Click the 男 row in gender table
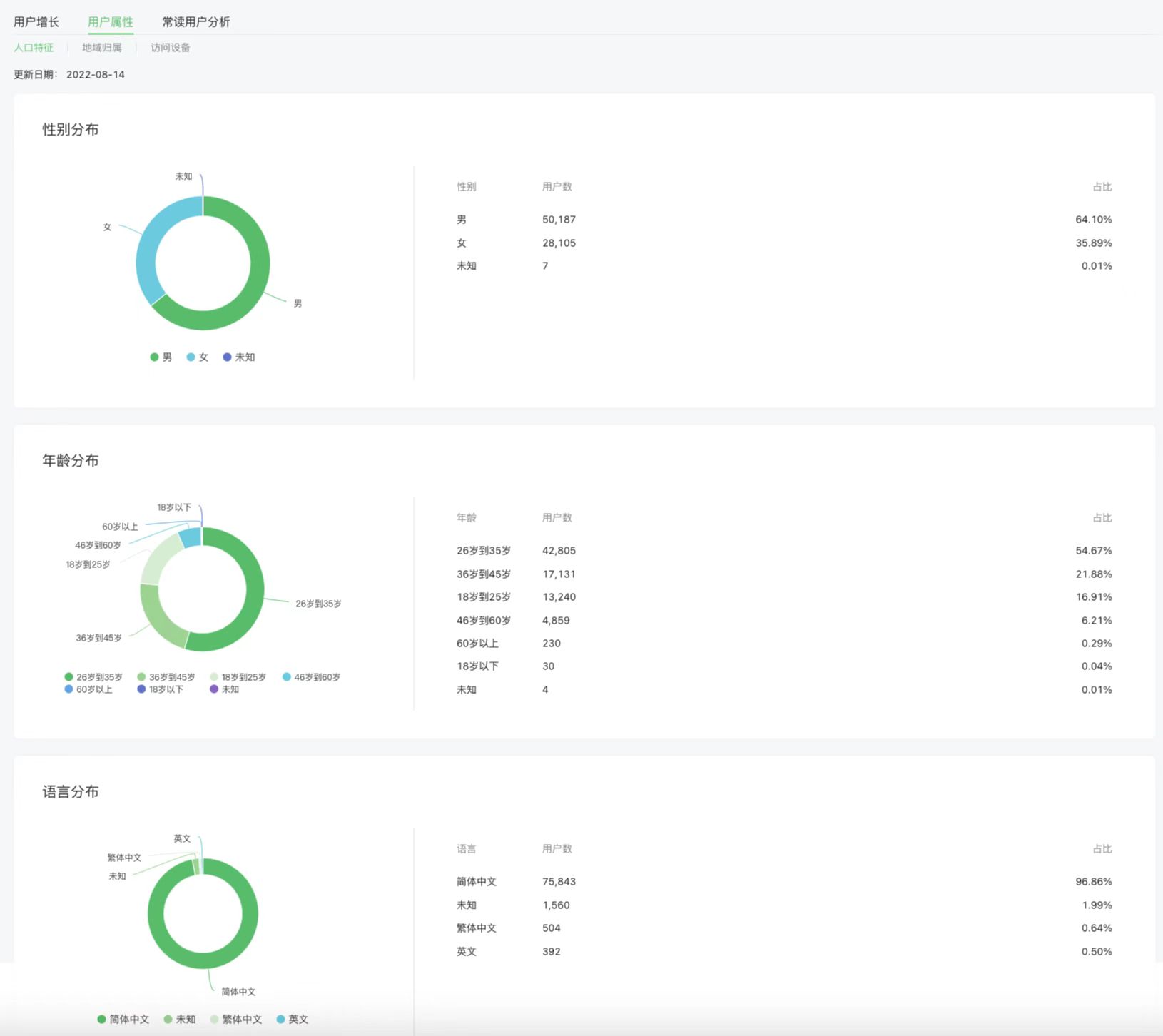This screenshot has width=1163, height=1036. coord(783,220)
